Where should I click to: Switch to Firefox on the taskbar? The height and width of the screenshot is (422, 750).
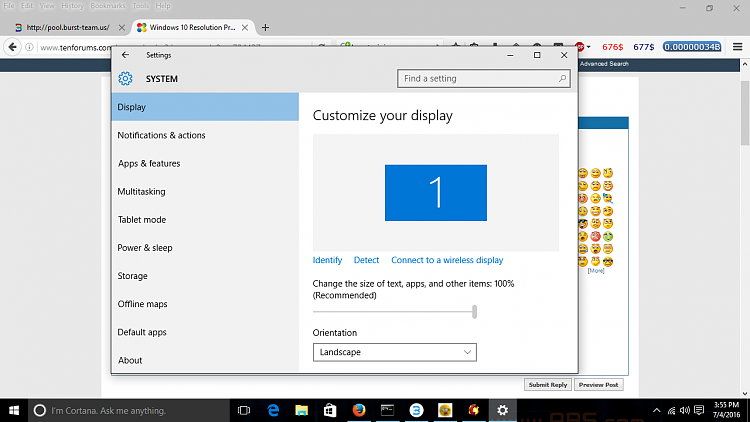(x=359, y=411)
